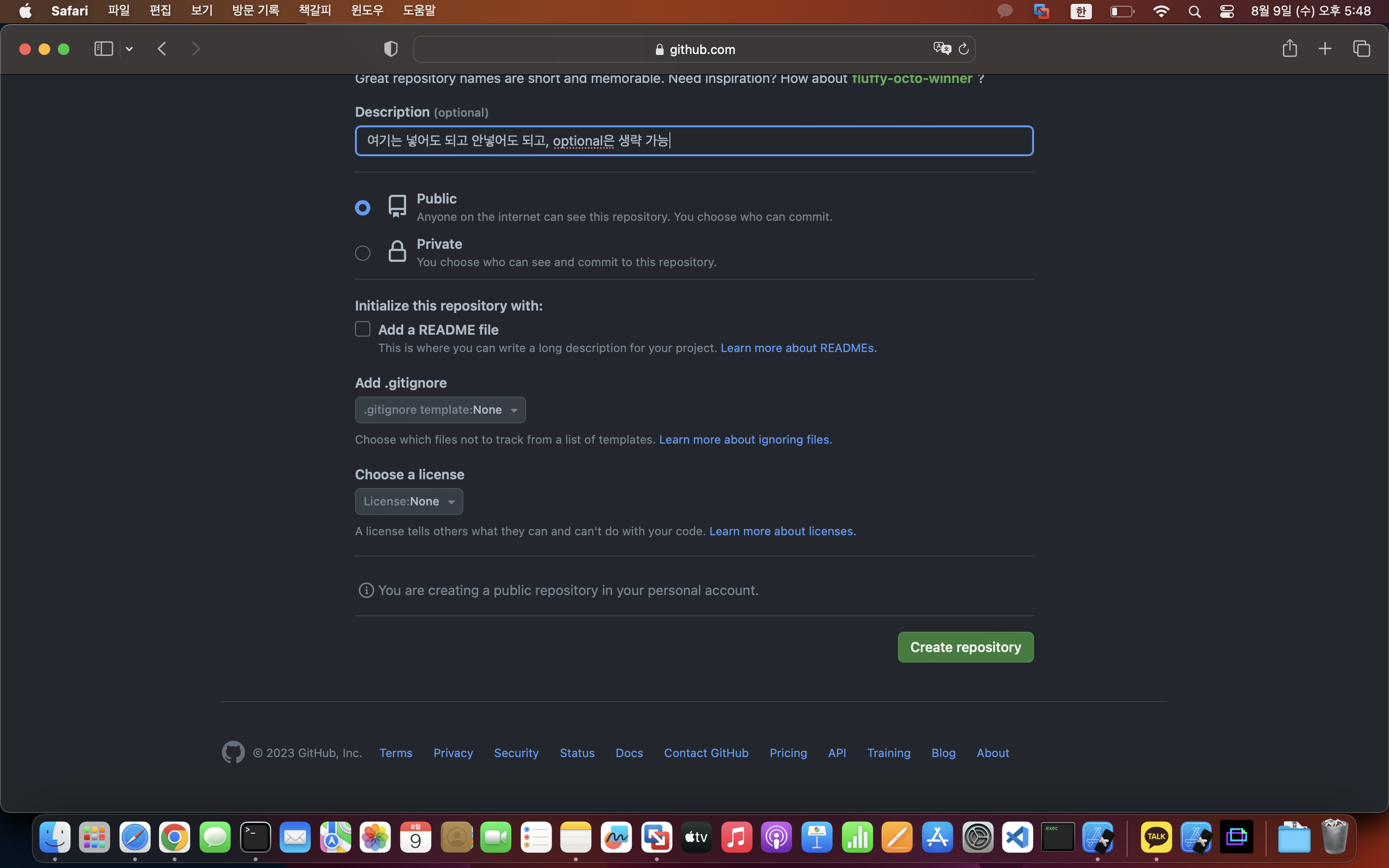Select the Public repository radio button
Viewport: 1389px width, 868px height.
point(363,207)
